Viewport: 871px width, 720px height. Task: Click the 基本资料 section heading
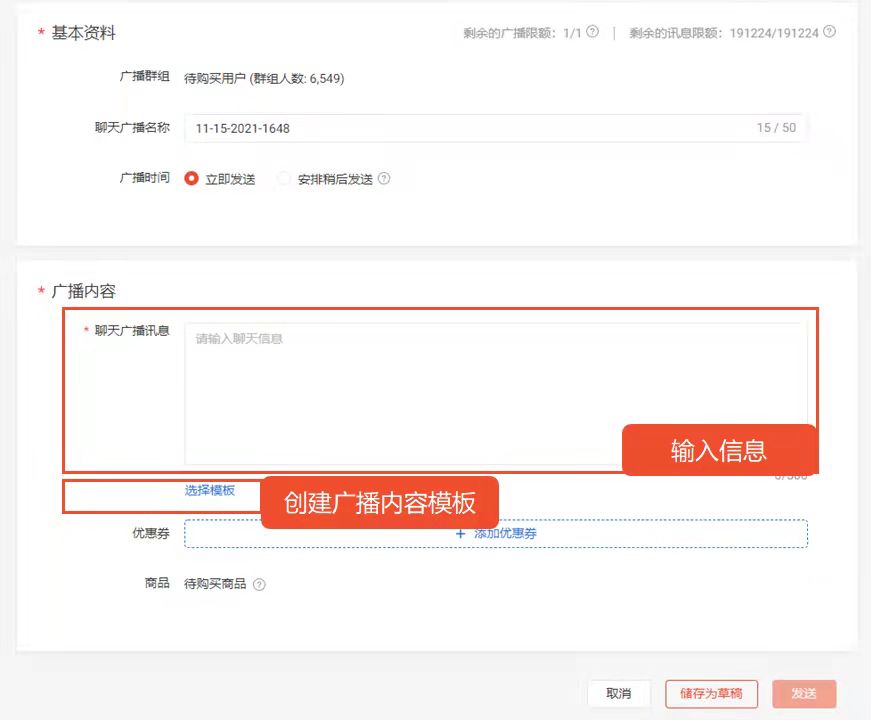(x=83, y=33)
